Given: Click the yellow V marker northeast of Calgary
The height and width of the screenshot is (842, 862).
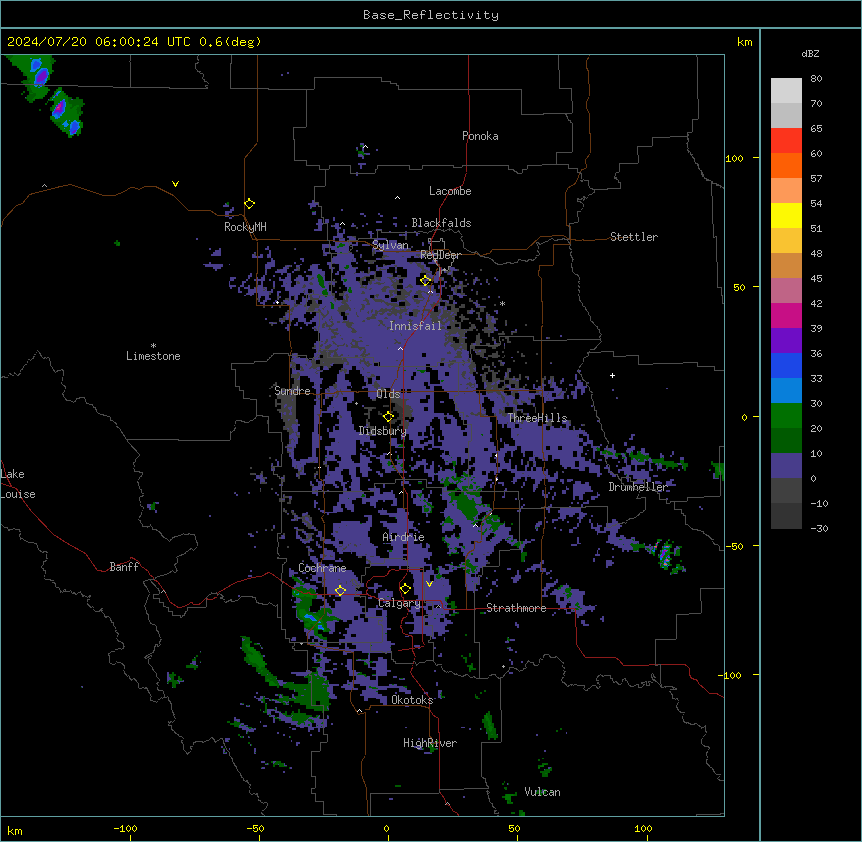Looking at the screenshot, I should point(429,584).
